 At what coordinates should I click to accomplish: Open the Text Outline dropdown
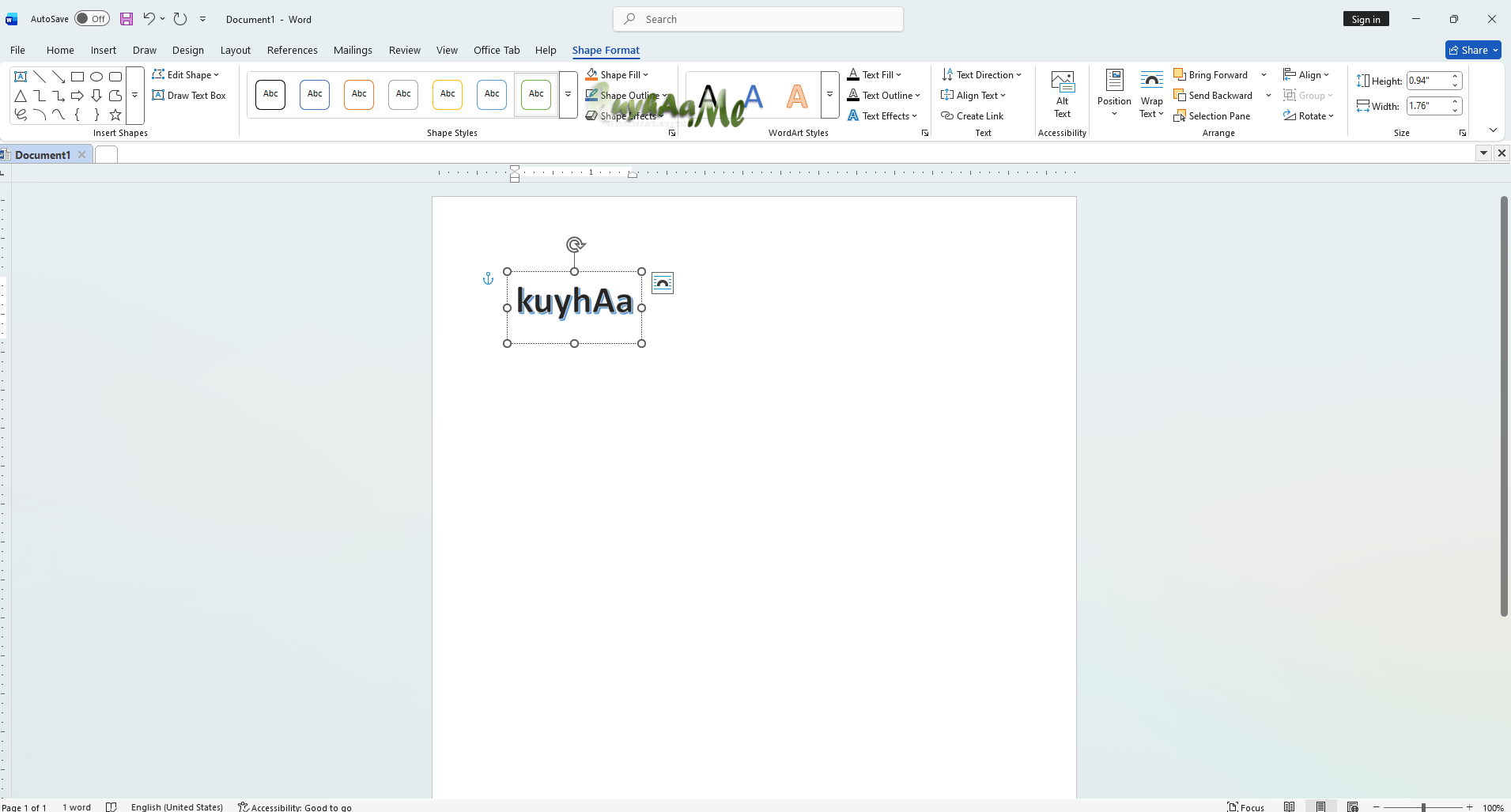(884, 95)
